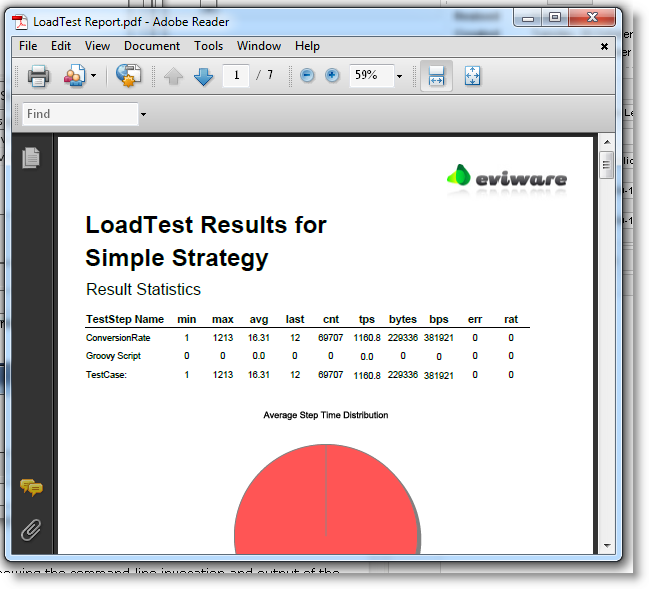Close the Adobe Reader window
The image size is (649, 589).
coord(592,18)
